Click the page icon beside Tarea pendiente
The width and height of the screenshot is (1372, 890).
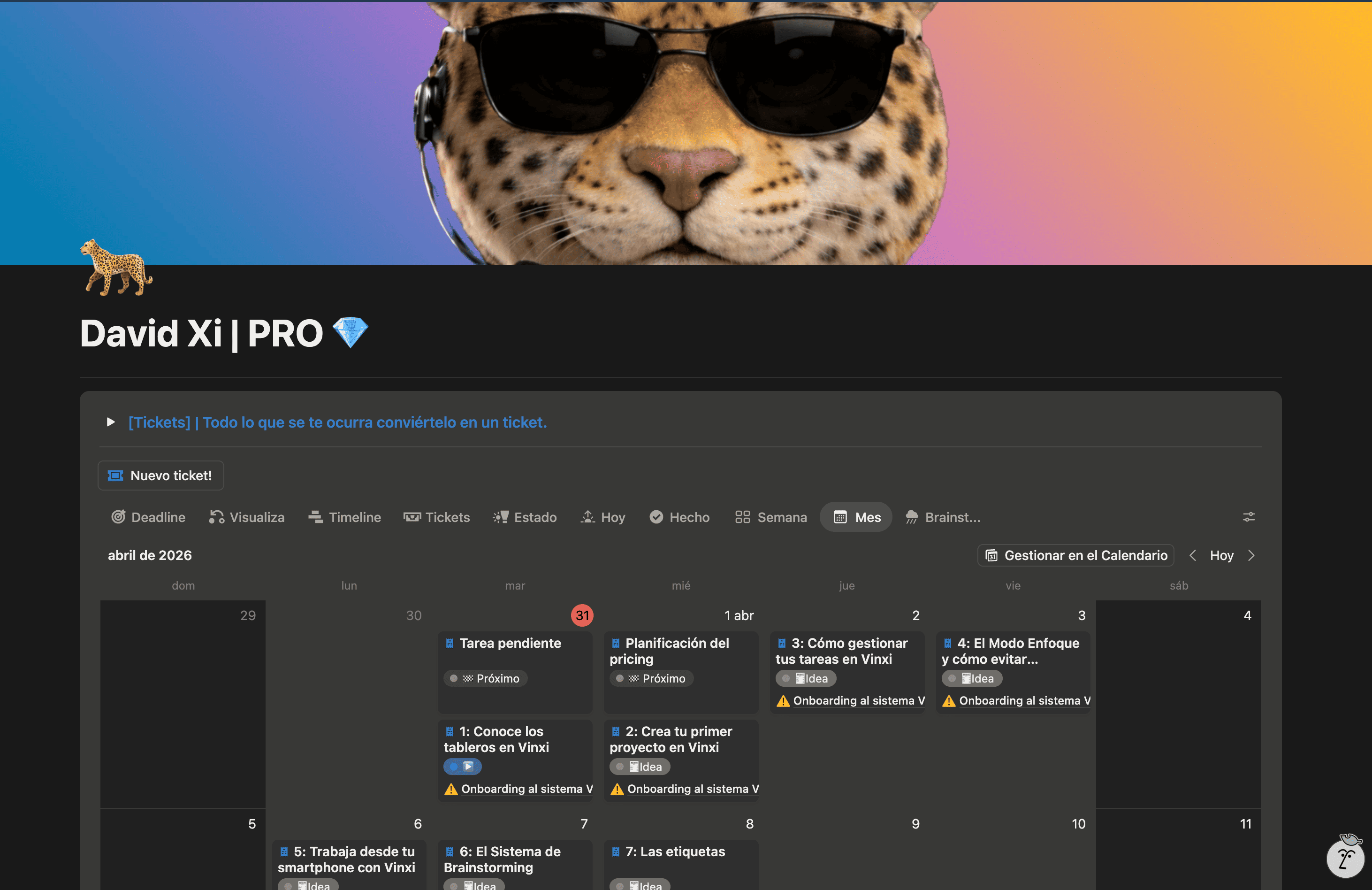point(450,643)
